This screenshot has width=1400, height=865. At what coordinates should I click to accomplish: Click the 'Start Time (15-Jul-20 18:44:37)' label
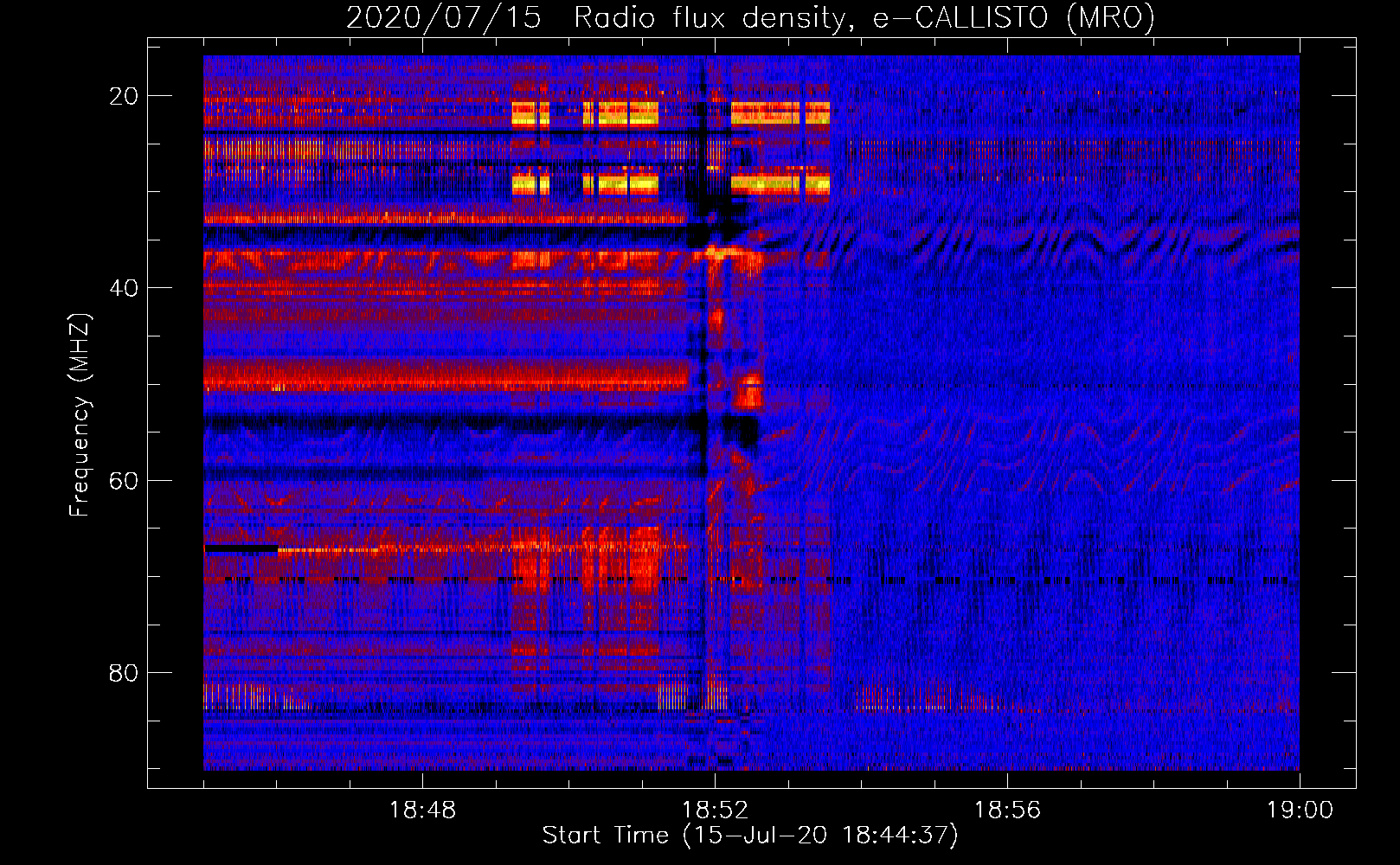pos(750,836)
